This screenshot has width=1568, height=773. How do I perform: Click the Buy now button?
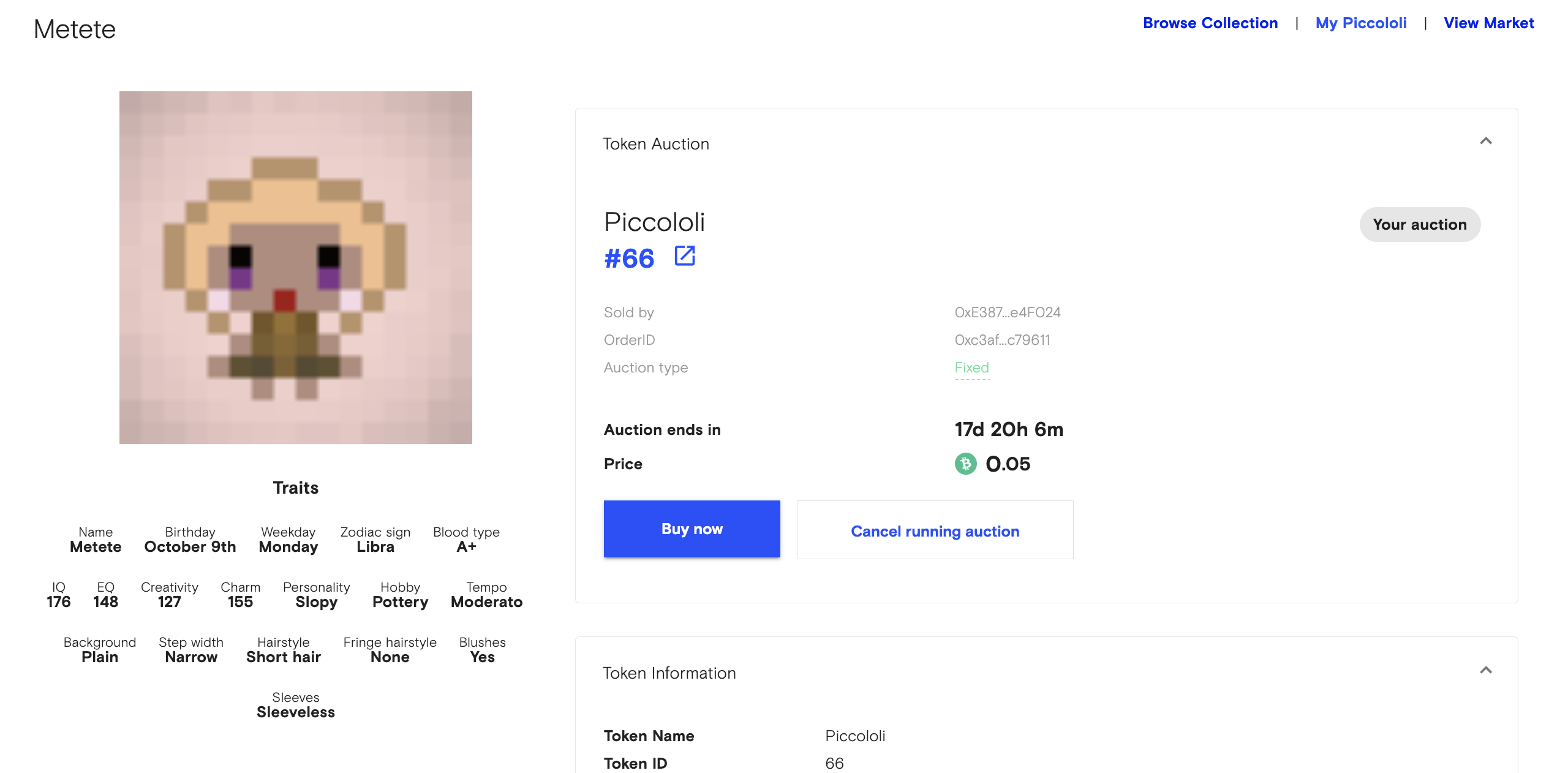click(692, 529)
